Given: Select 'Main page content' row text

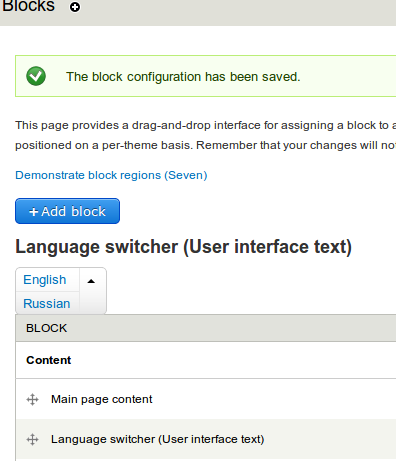Looking at the screenshot, I should [102, 399].
